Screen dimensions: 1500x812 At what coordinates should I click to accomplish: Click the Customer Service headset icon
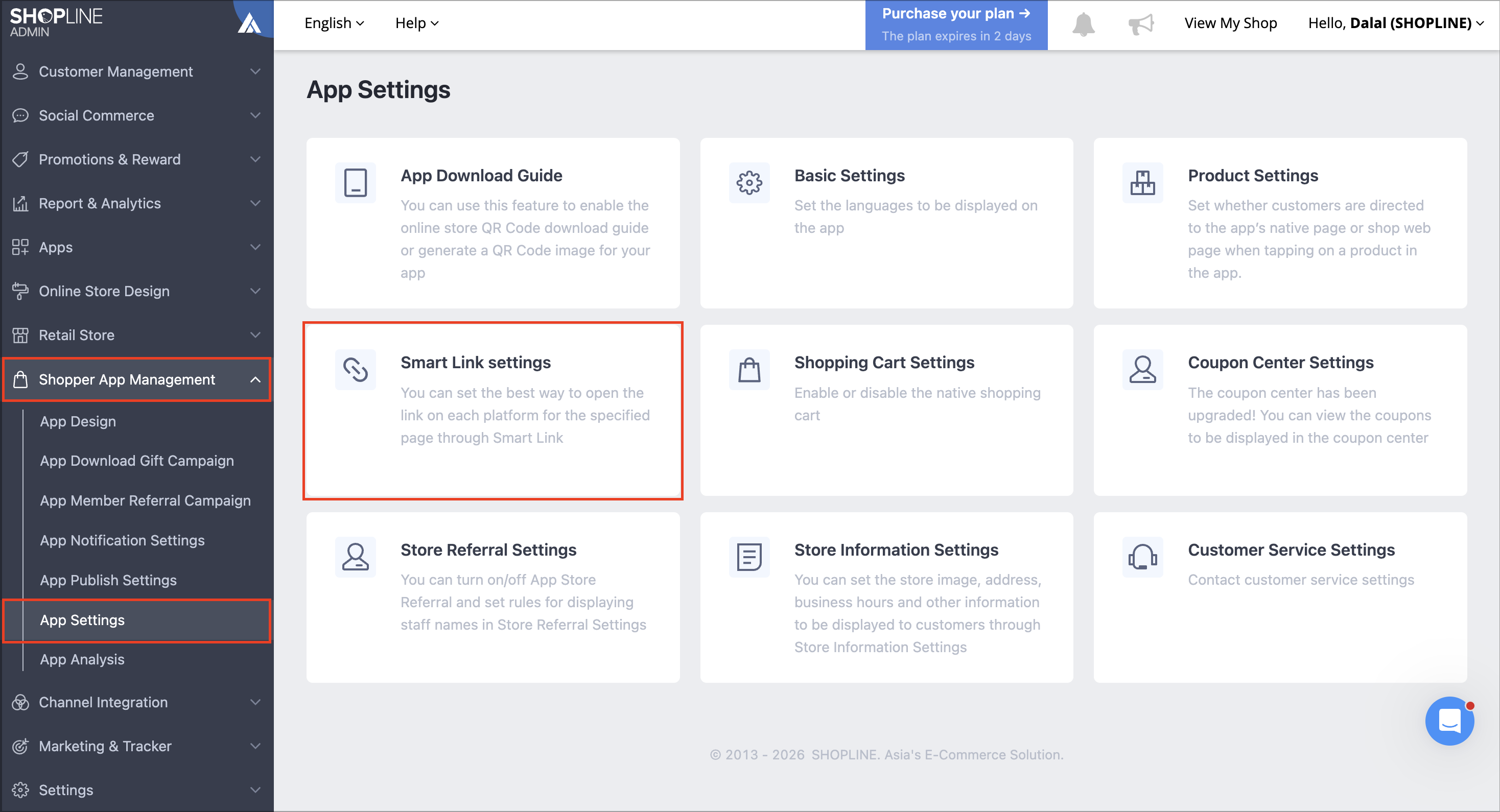(x=1142, y=557)
